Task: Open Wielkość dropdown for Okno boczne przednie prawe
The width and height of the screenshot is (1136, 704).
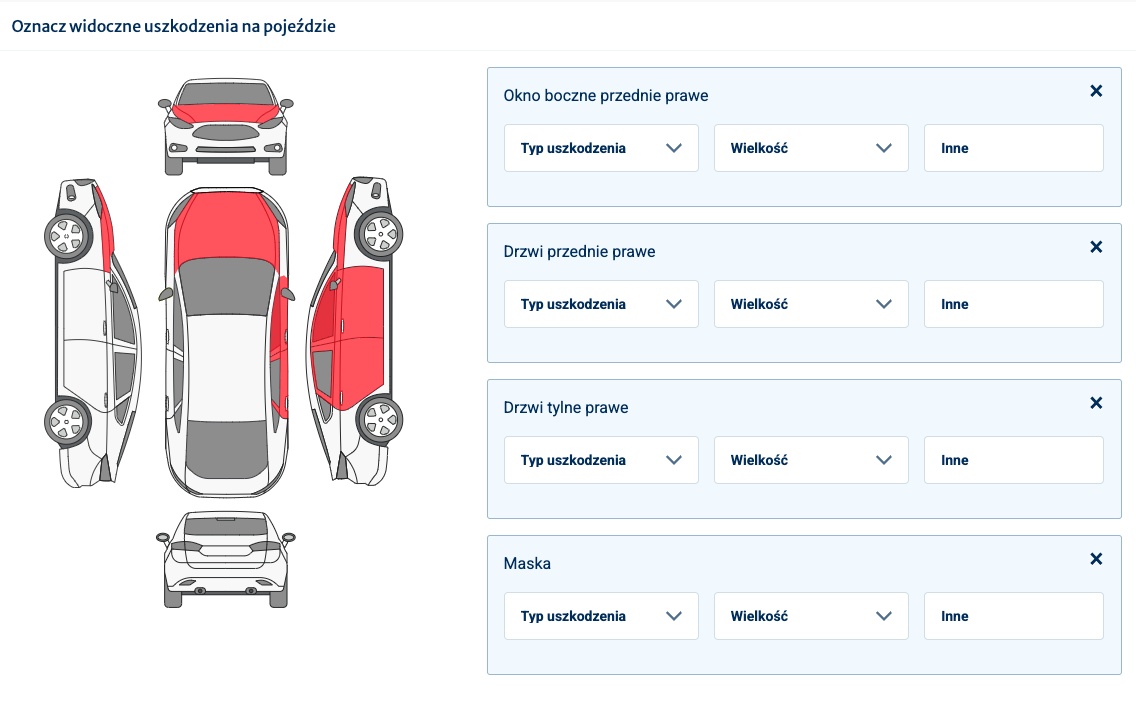Action: pos(811,148)
